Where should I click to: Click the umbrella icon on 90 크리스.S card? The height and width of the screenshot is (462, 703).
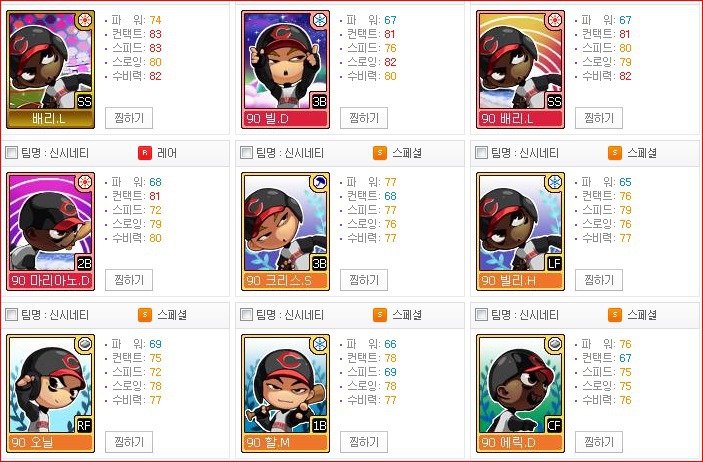coord(320,182)
